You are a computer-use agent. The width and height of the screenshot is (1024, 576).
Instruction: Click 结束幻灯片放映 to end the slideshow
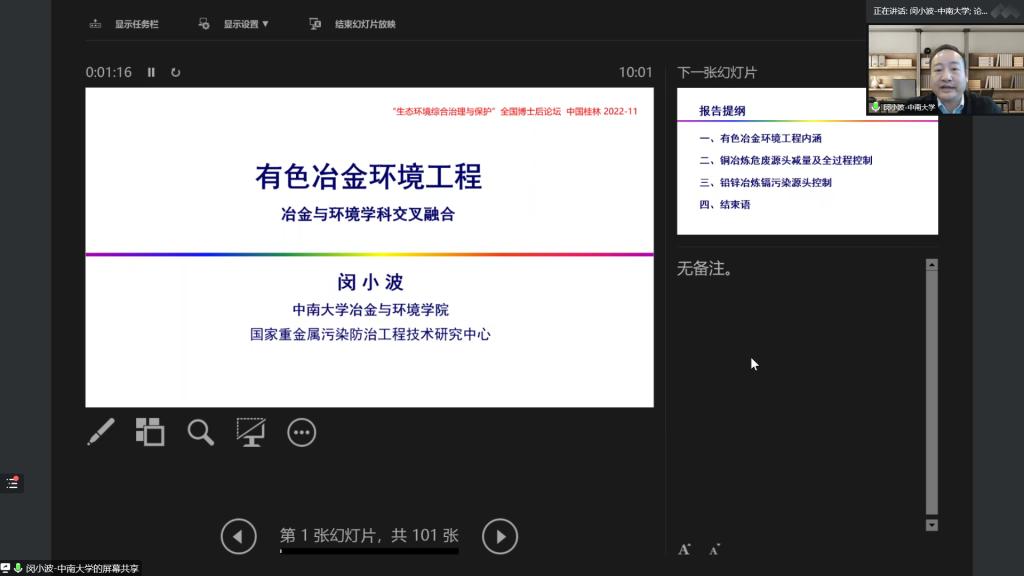pos(353,24)
